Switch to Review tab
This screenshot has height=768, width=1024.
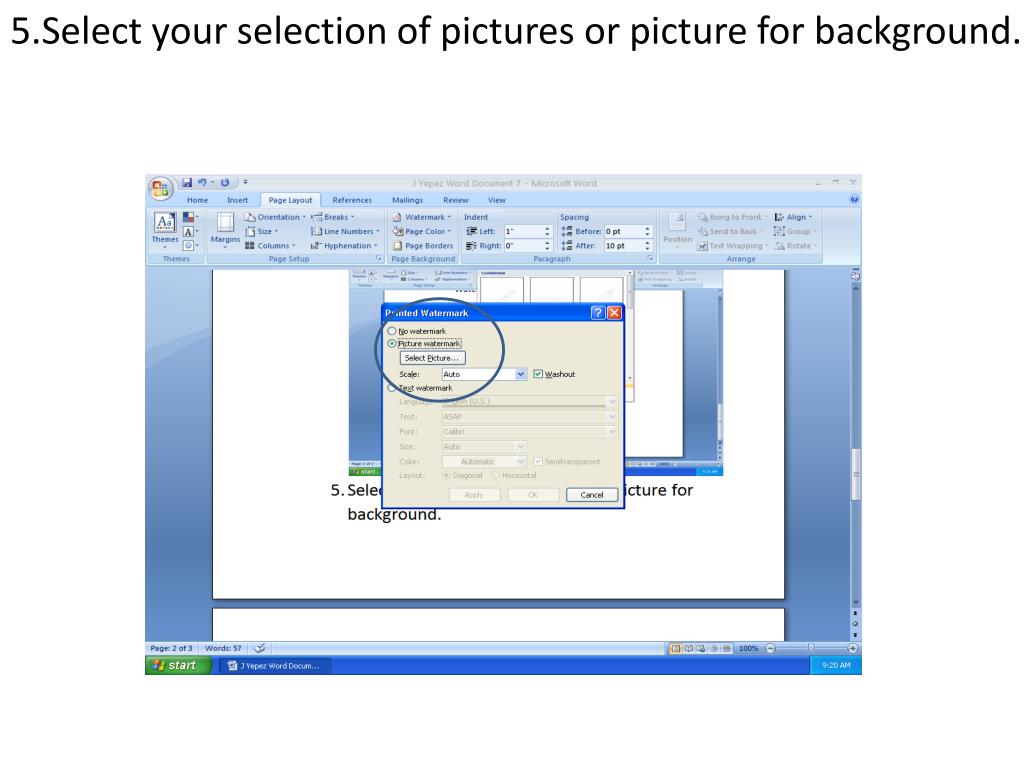(455, 200)
